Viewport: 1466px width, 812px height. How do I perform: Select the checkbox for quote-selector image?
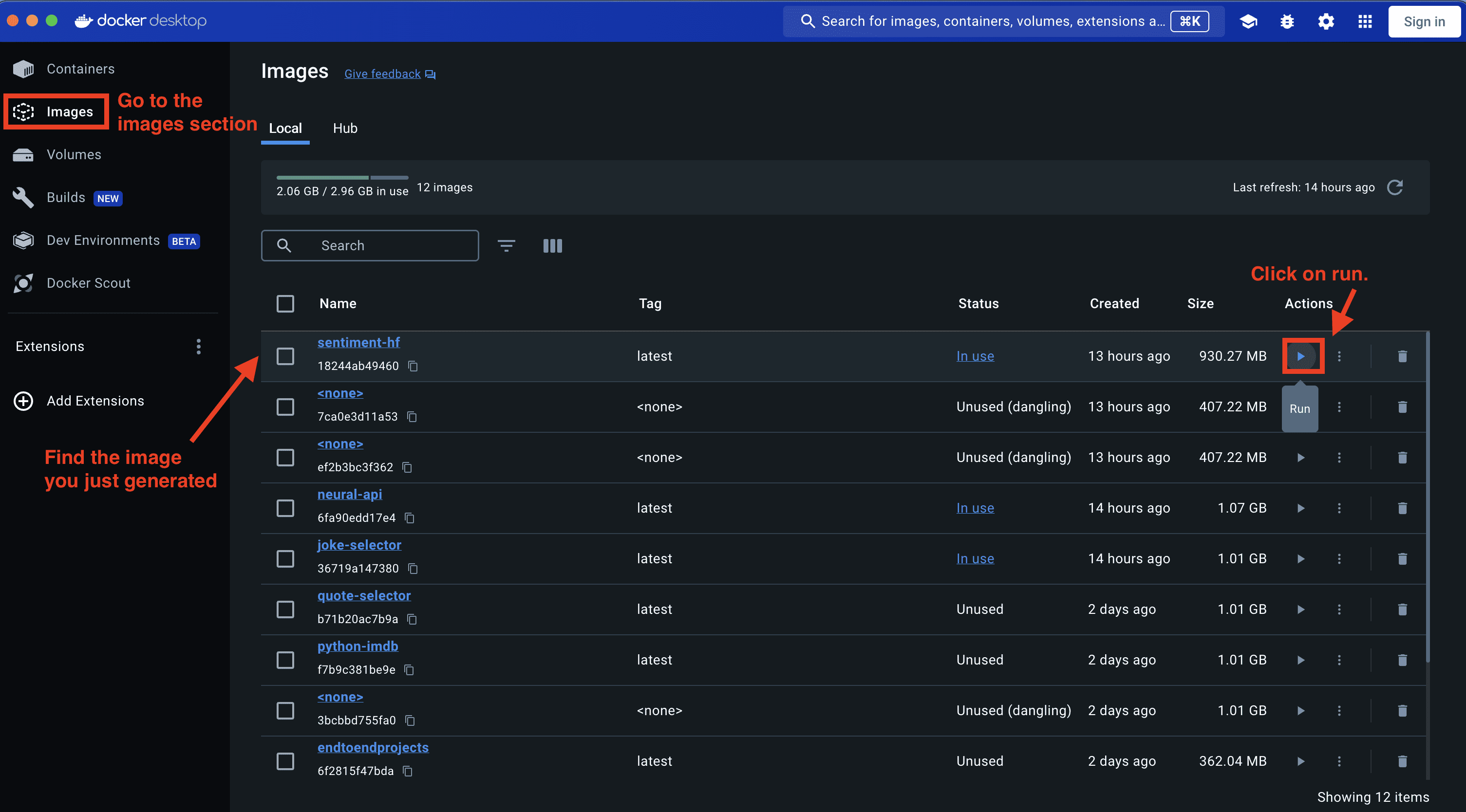(x=285, y=609)
